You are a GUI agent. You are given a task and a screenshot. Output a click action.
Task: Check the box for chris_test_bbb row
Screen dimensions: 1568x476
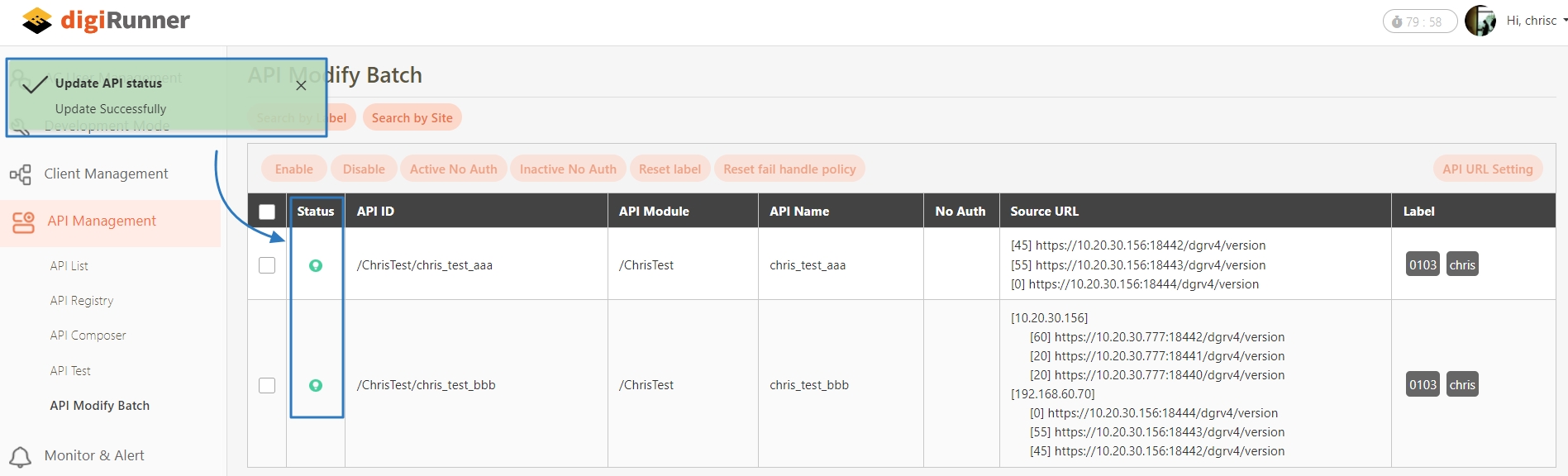point(267,385)
